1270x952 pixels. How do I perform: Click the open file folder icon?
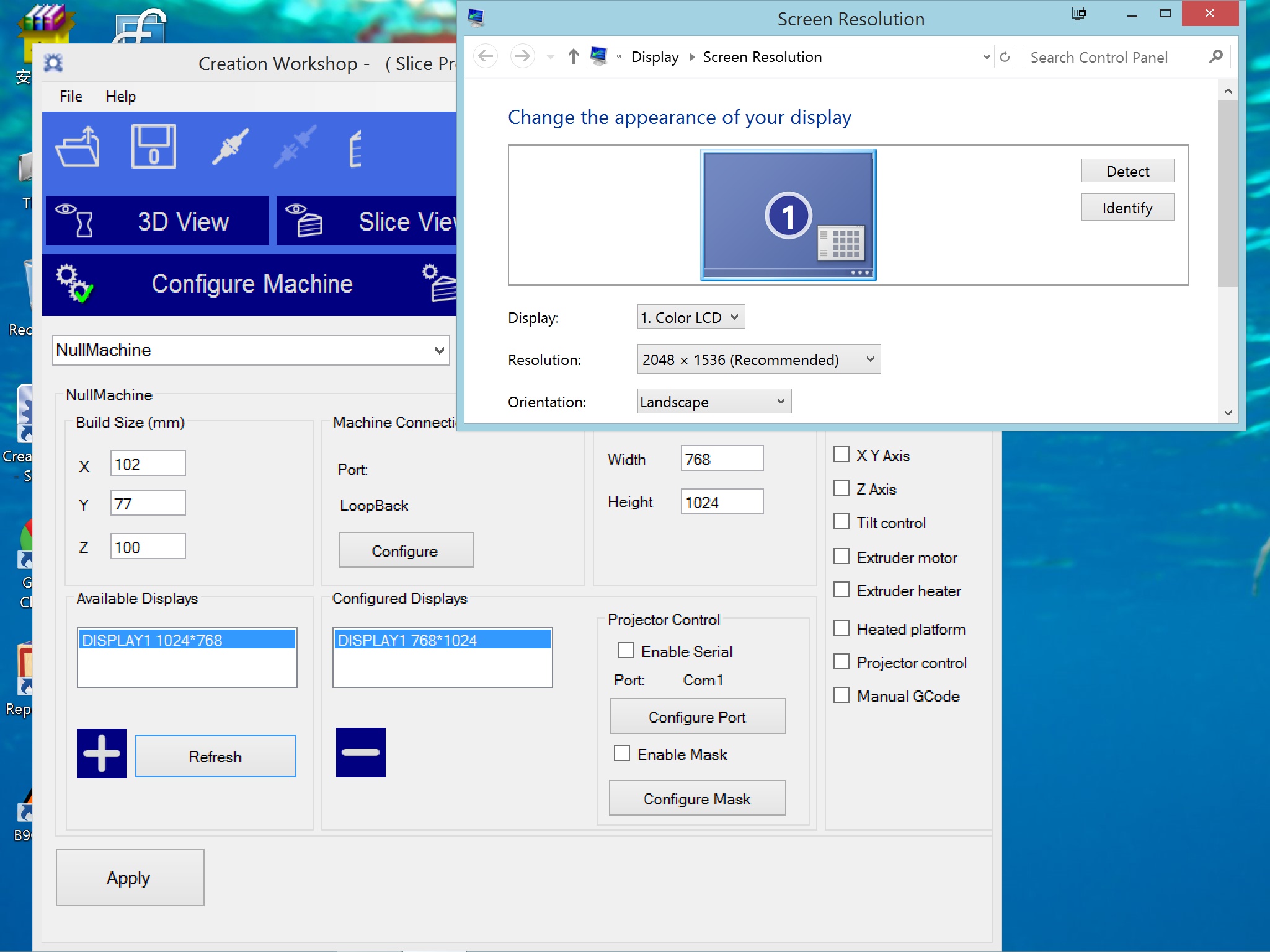click(78, 148)
